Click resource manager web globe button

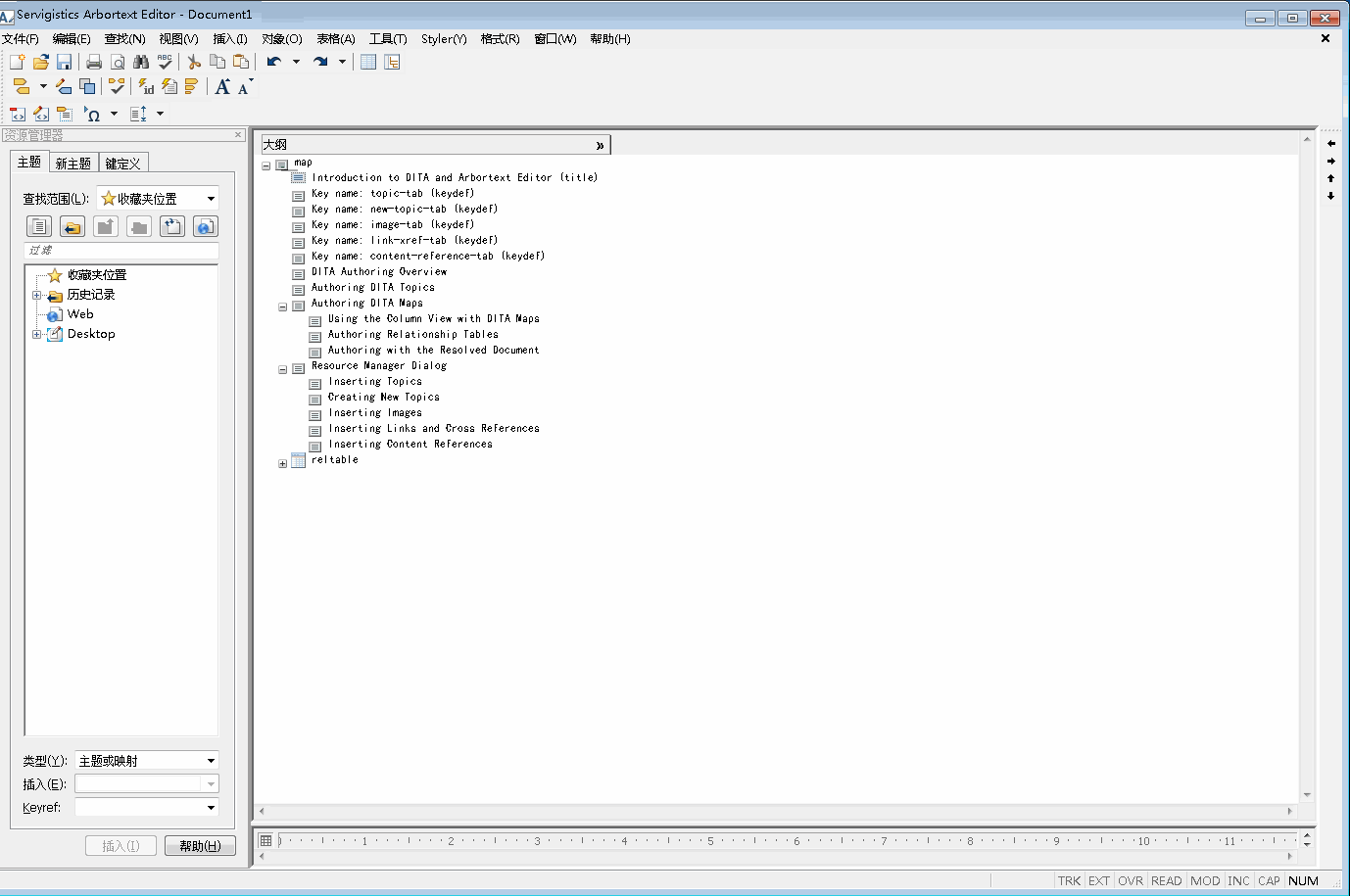pyautogui.click(x=206, y=226)
